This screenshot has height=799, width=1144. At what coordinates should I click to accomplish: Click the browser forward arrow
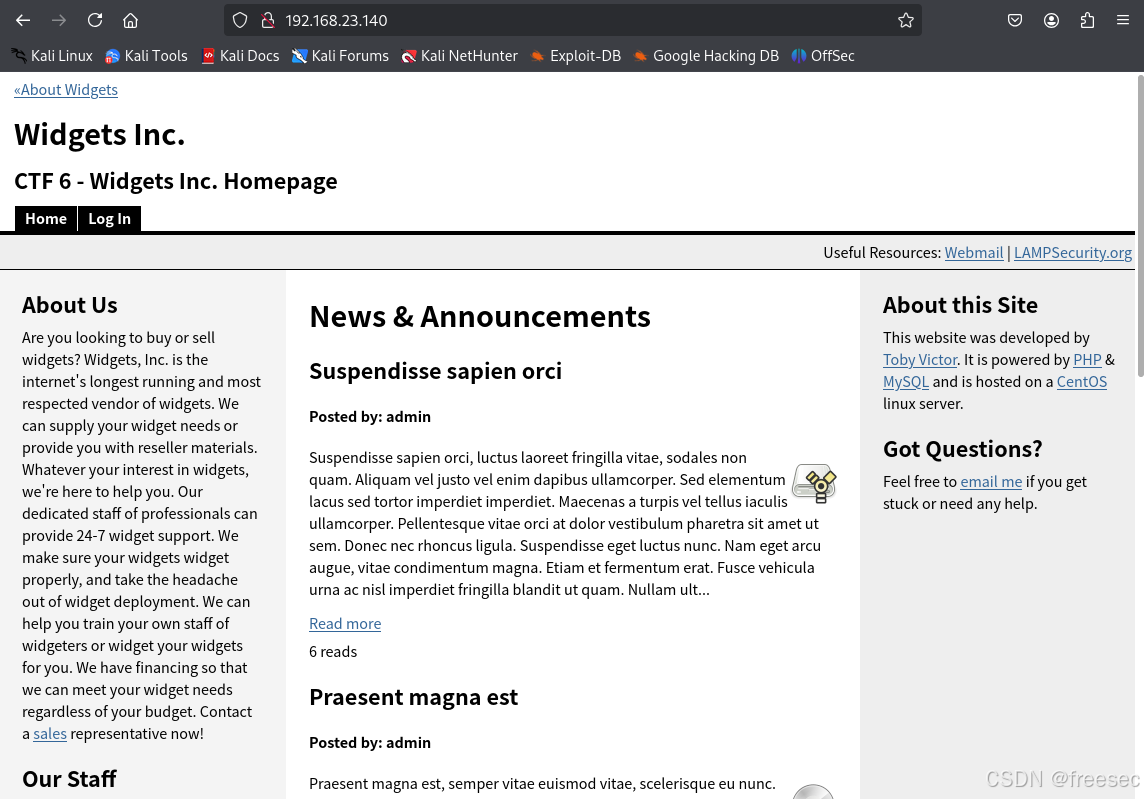click(x=59, y=20)
